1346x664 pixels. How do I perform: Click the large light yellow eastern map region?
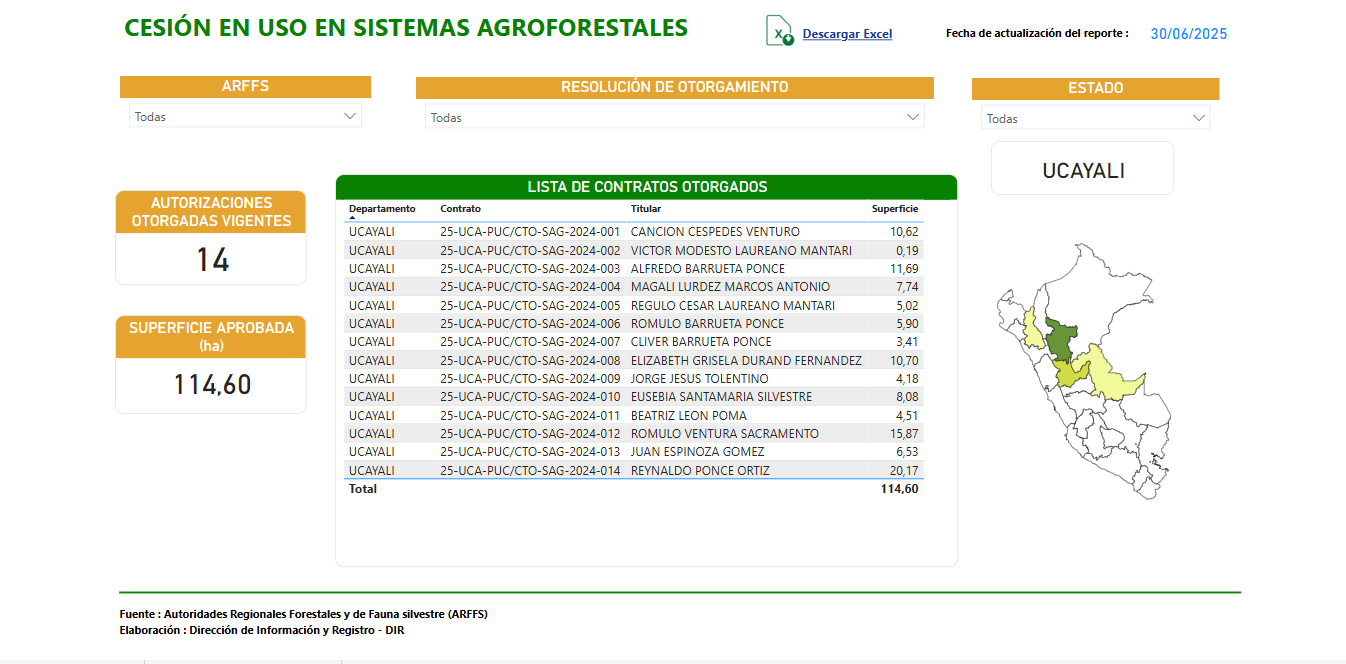click(1109, 377)
